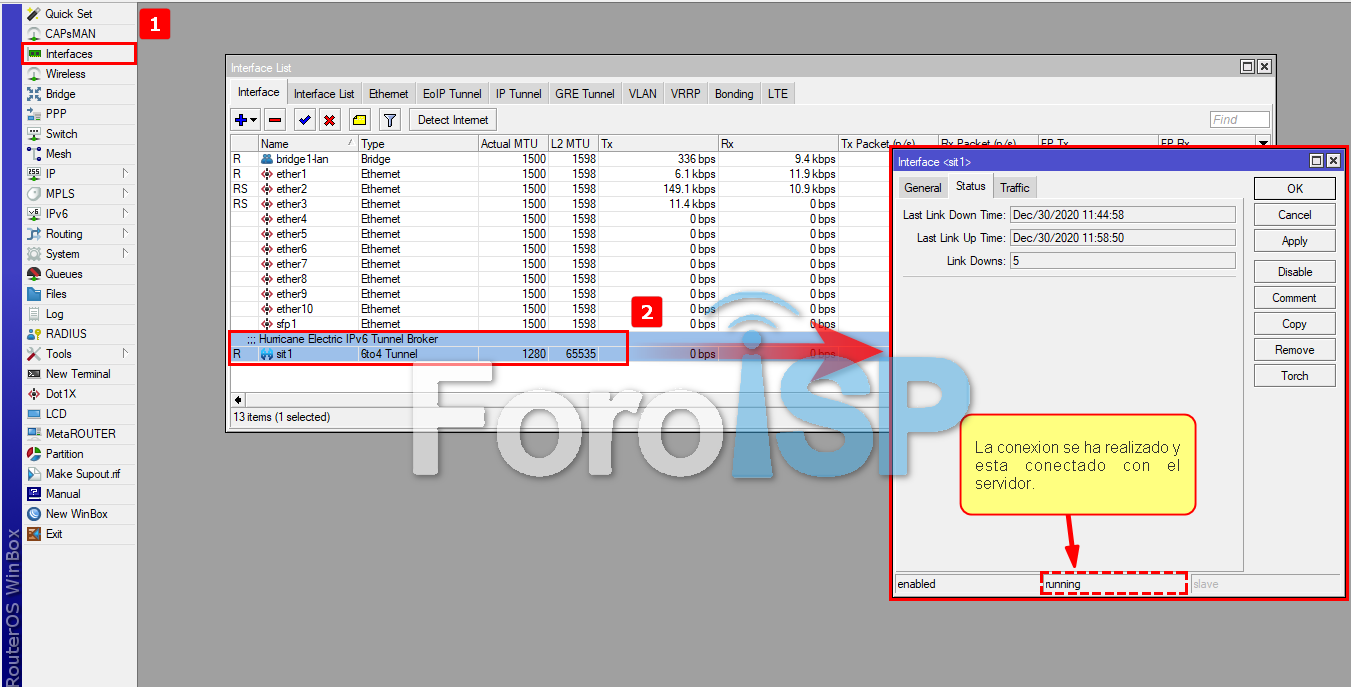Click the Torch button
This screenshot has height=687, width=1351.
pos(1294,376)
